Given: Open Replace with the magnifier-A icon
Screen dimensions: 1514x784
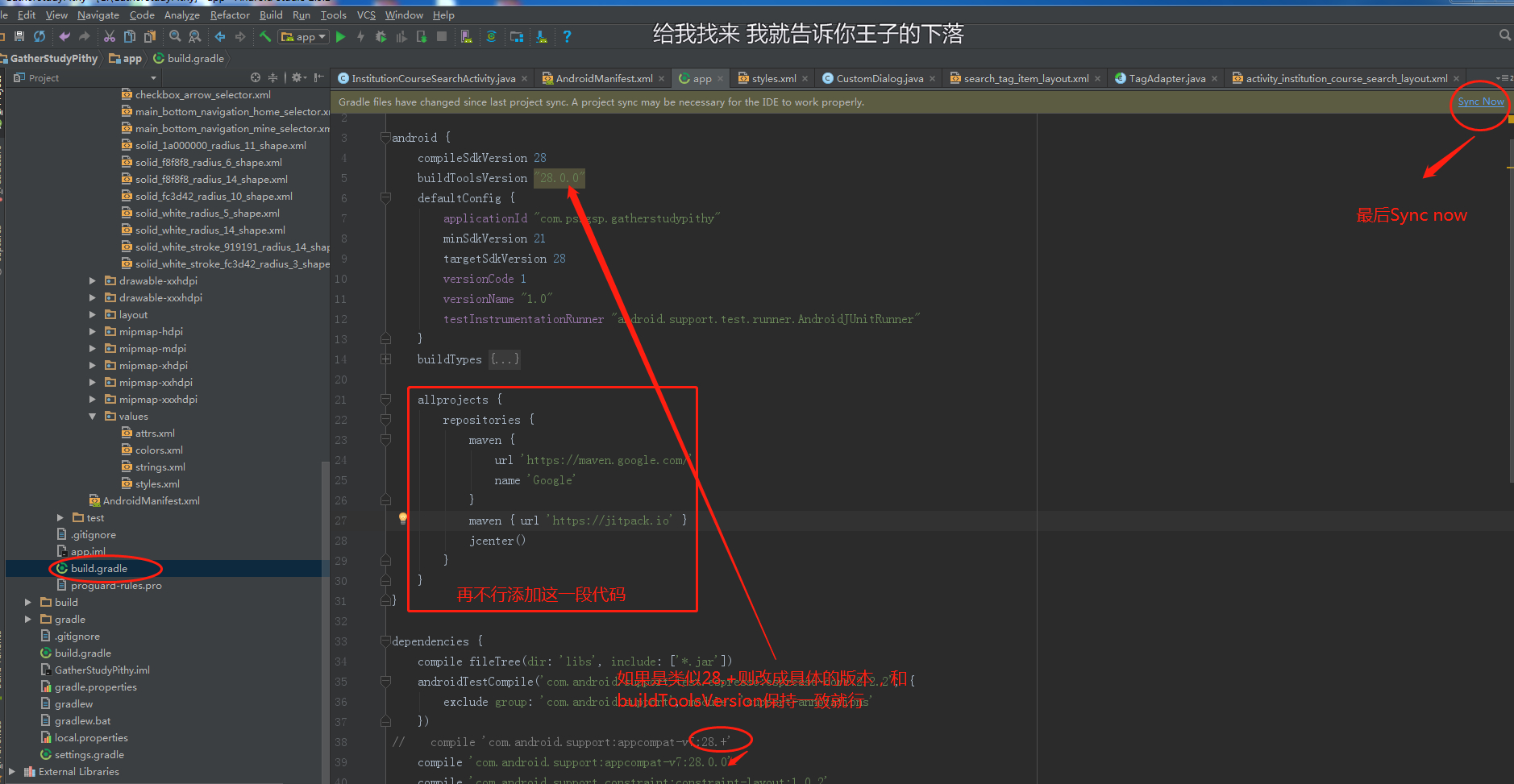Looking at the screenshot, I should pos(195,36).
